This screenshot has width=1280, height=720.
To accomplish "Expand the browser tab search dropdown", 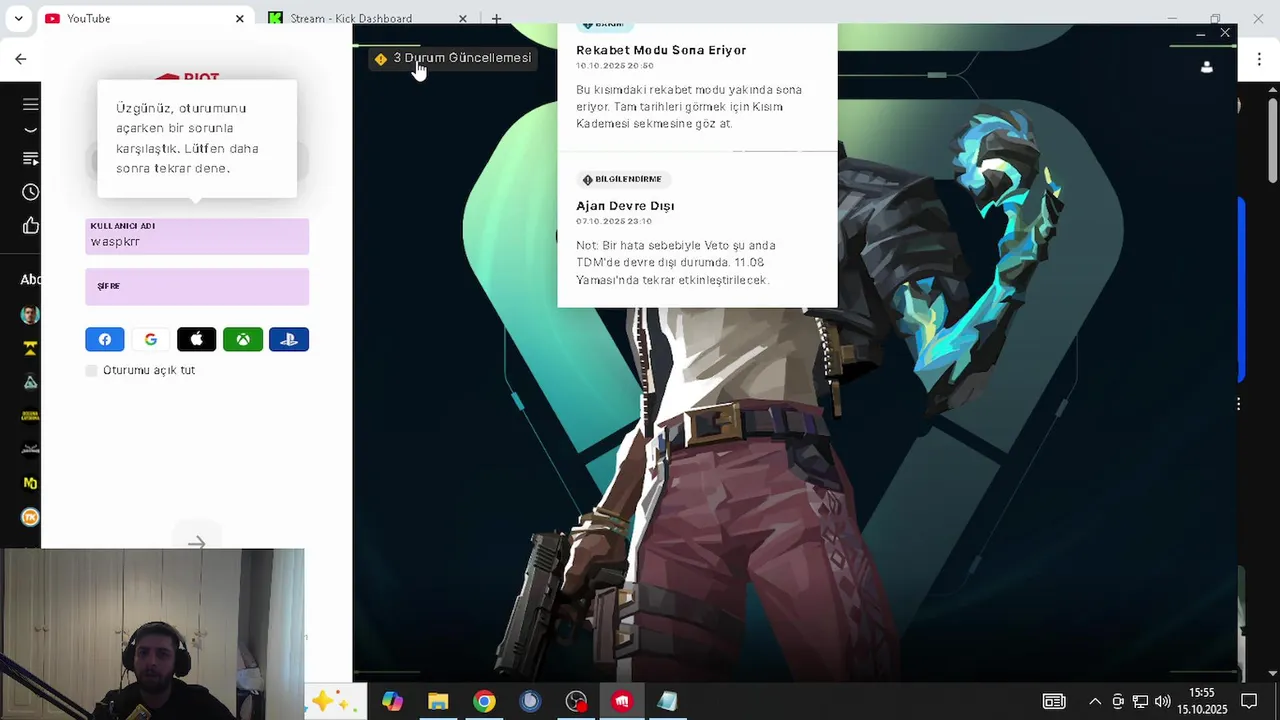I will (18, 19).
